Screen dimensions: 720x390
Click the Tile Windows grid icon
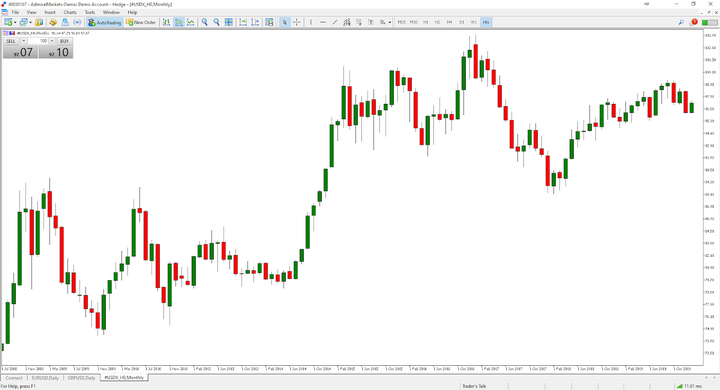229,22
